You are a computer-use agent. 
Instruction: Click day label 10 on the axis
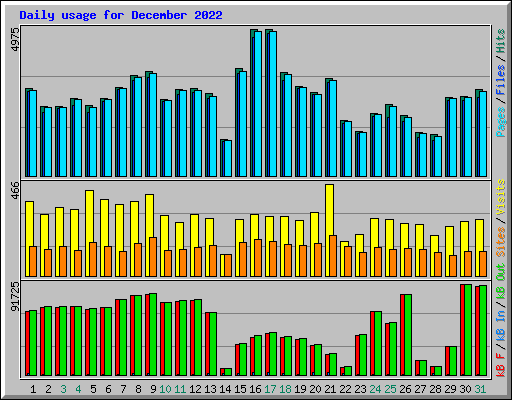(x=165, y=389)
